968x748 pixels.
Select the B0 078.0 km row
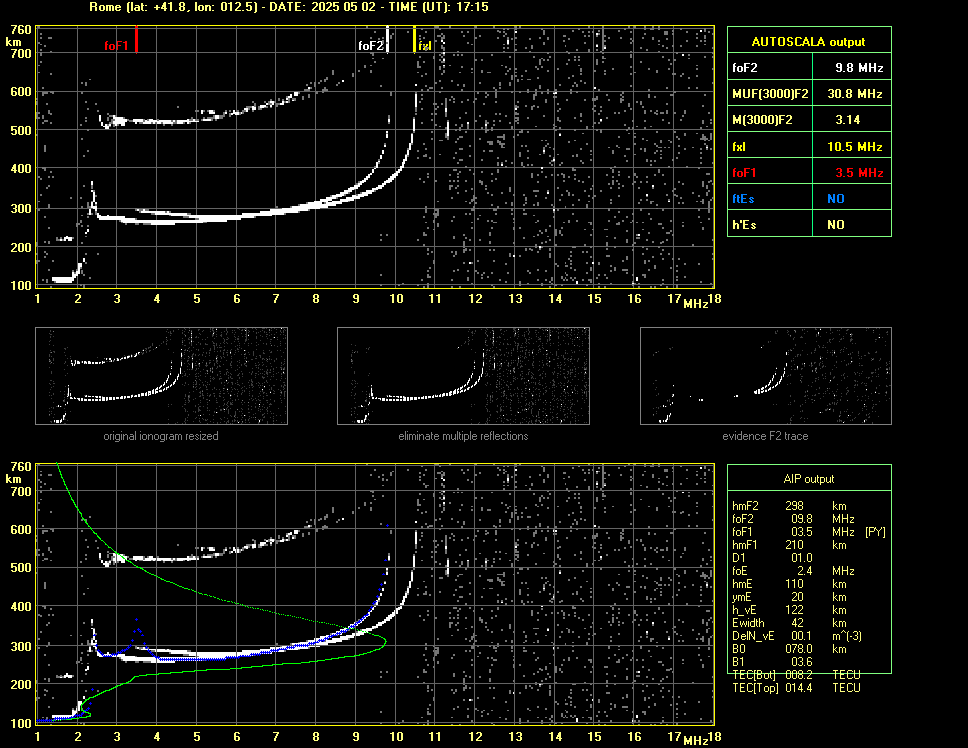(789, 649)
